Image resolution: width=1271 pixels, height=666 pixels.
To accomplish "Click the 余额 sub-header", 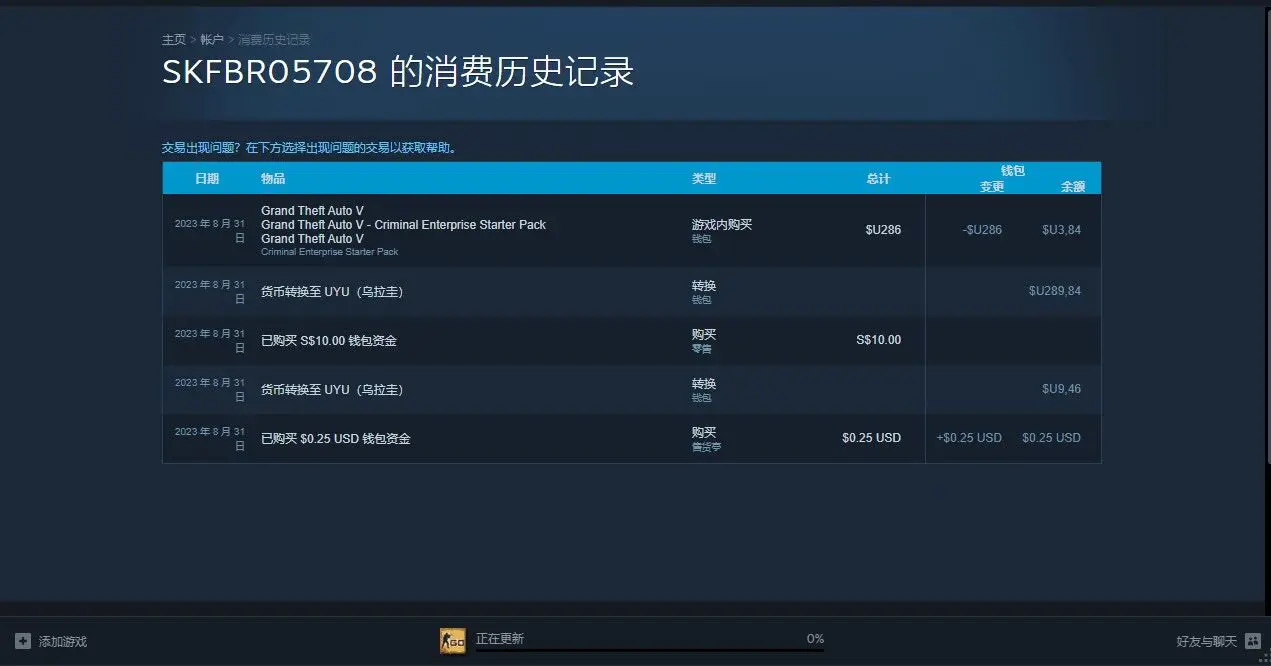I will pyautogui.click(x=1073, y=187).
